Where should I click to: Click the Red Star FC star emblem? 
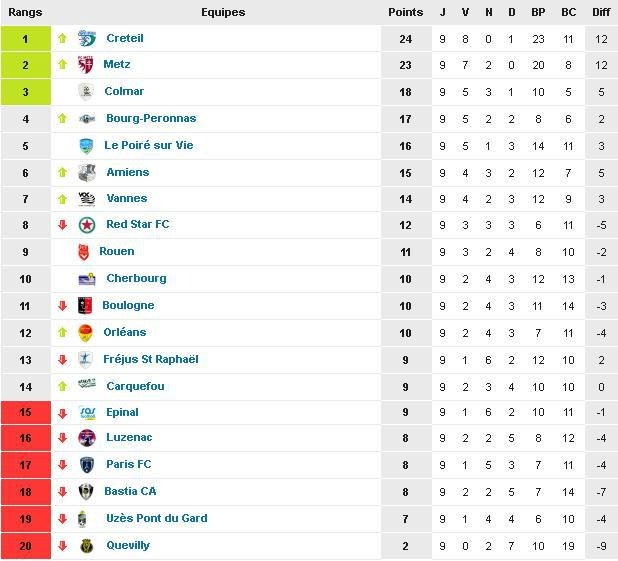pos(87,225)
